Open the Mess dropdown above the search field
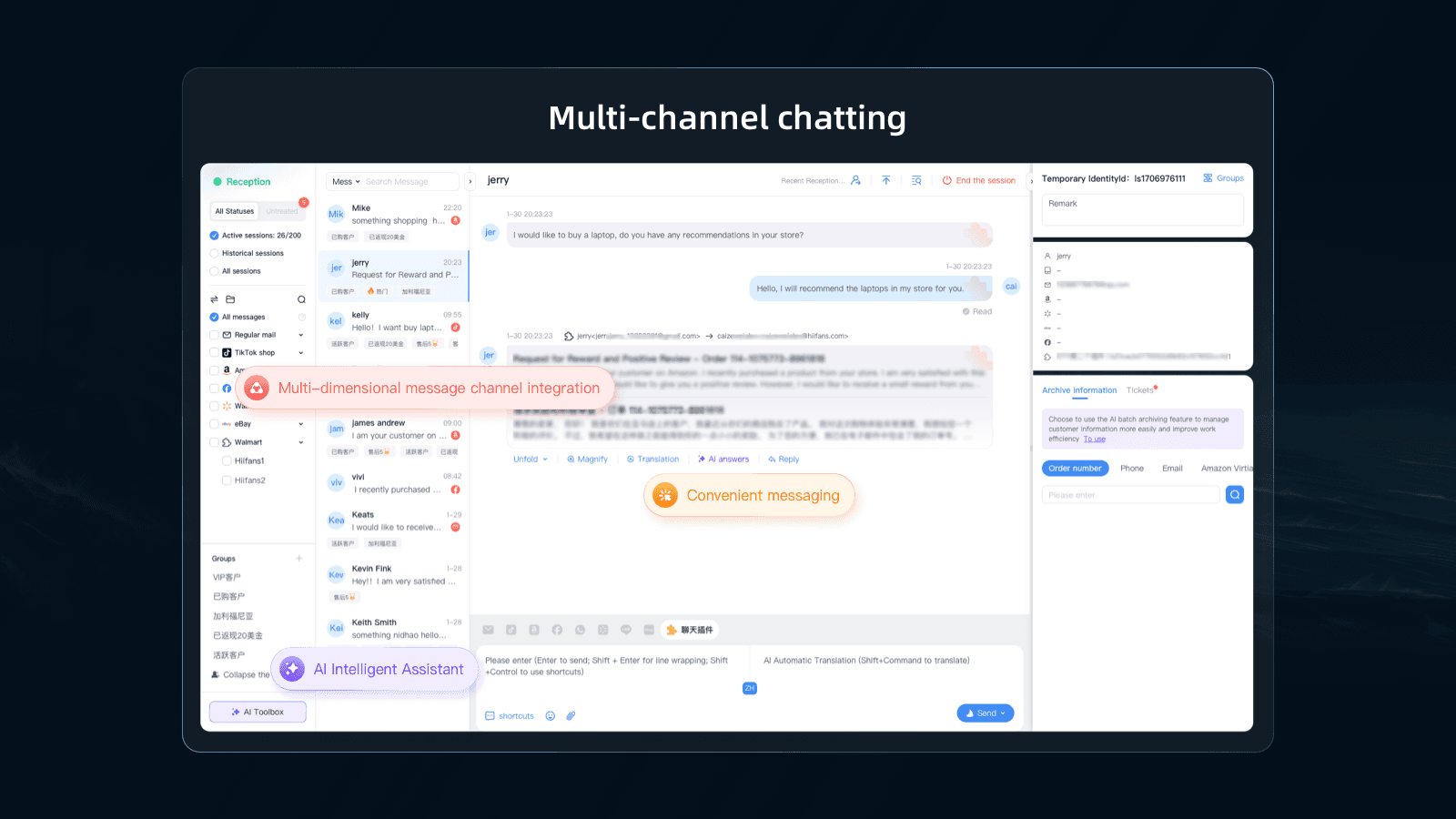1456x819 pixels. (x=344, y=181)
